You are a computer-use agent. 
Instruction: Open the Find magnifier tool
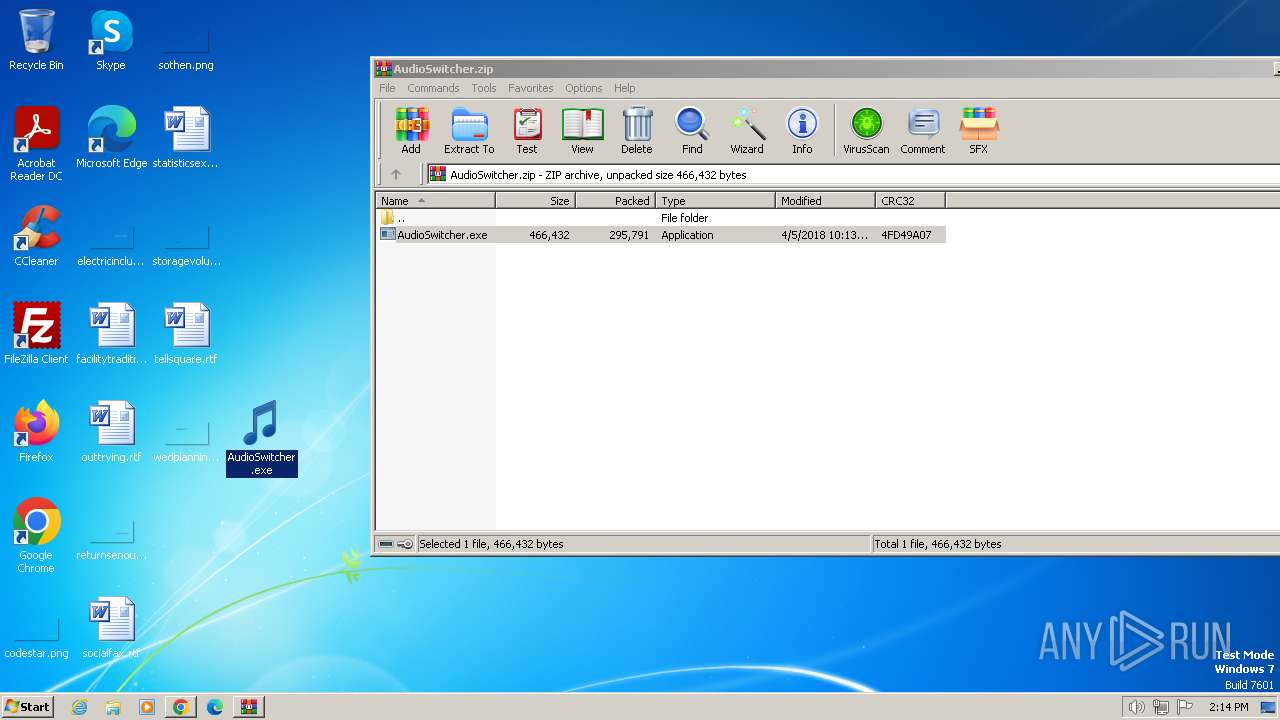(x=692, y=131)
